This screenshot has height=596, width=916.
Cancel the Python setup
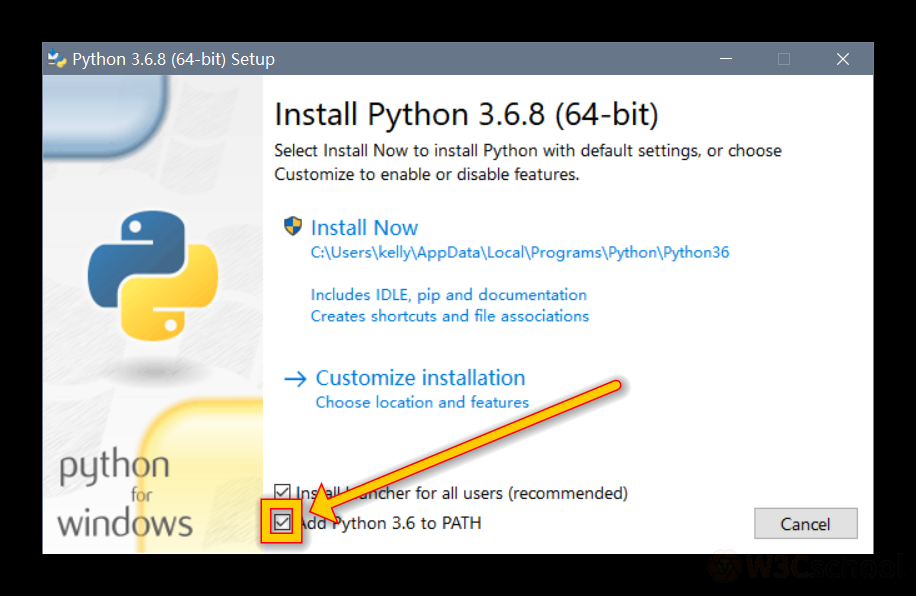(806, 524)
